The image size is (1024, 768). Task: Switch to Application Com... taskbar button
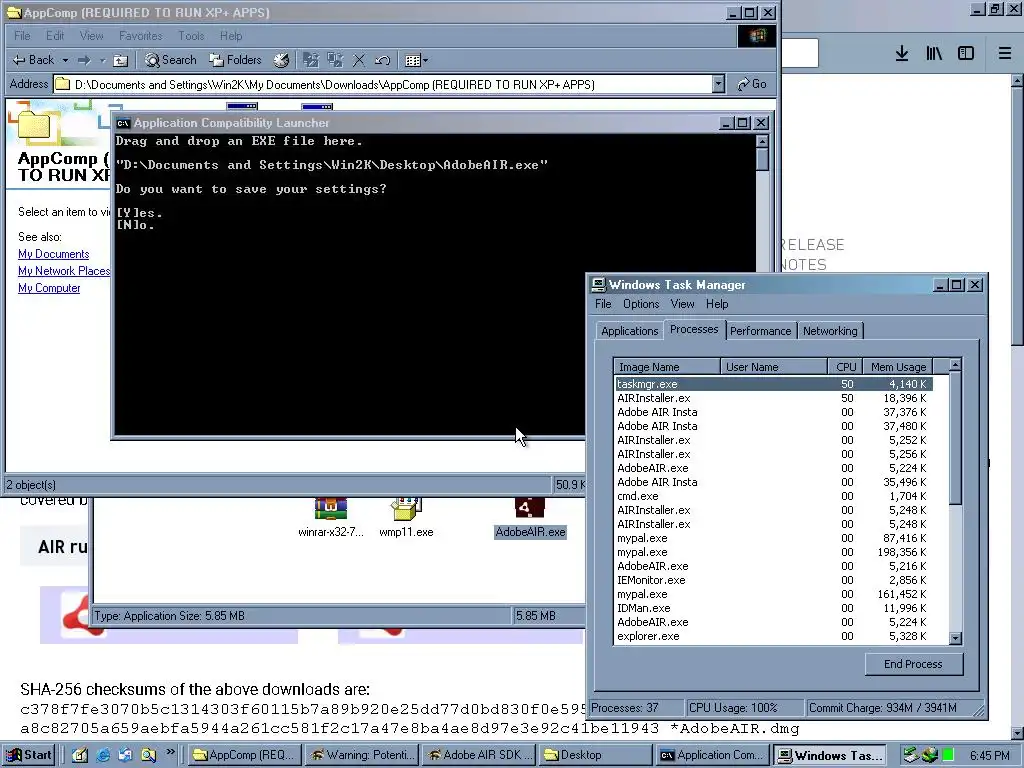tap(712, 755)
